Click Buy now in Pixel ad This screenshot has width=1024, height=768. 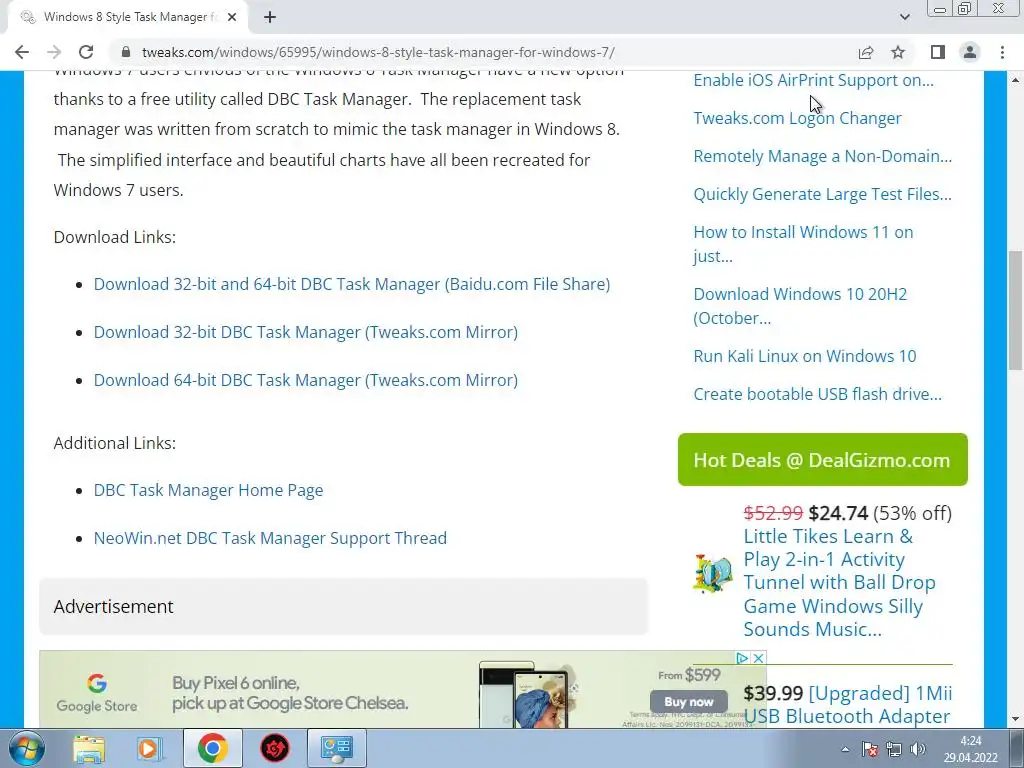(x=688, y=702)
